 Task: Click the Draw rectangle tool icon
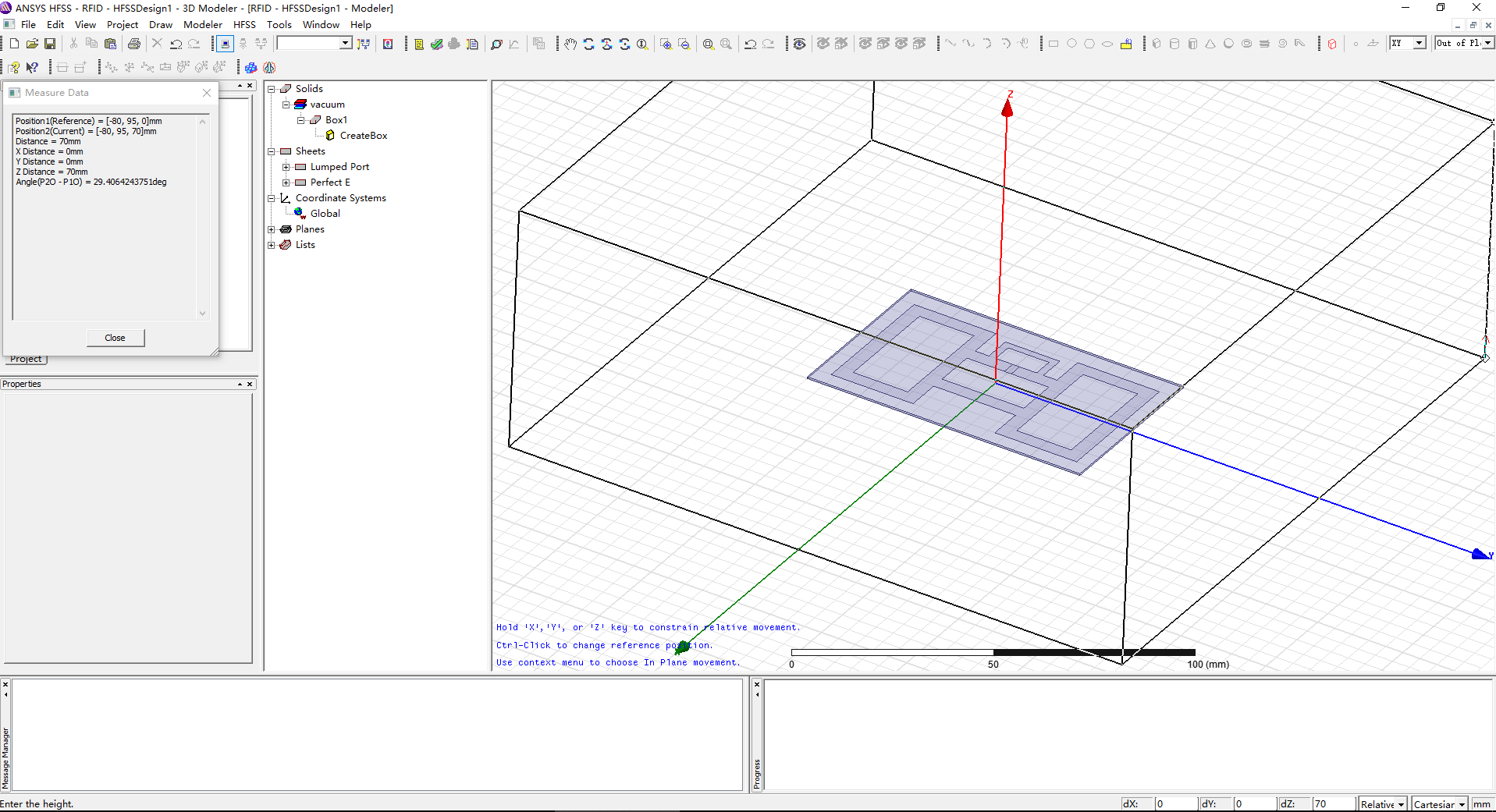coord(1054,44)
